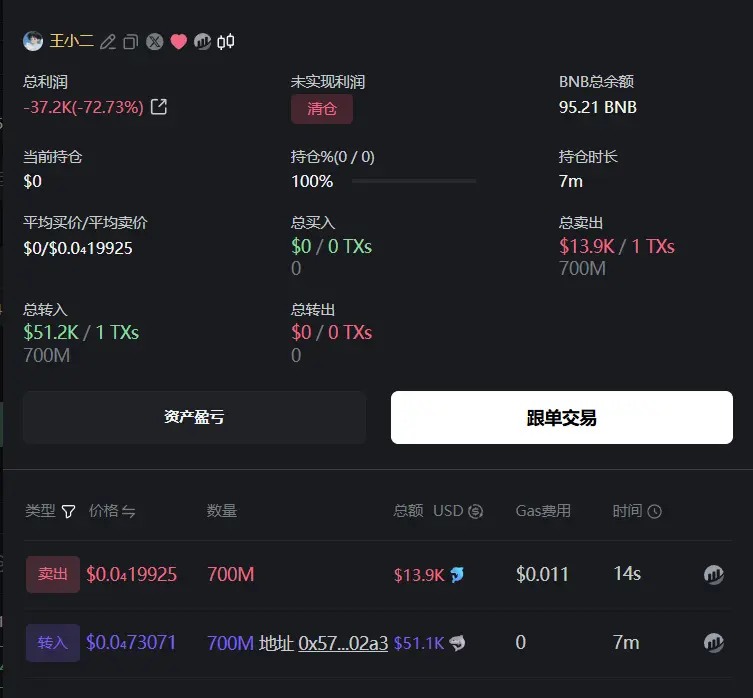
Task: Click the 王小二 username label
Action: (72, 41)
